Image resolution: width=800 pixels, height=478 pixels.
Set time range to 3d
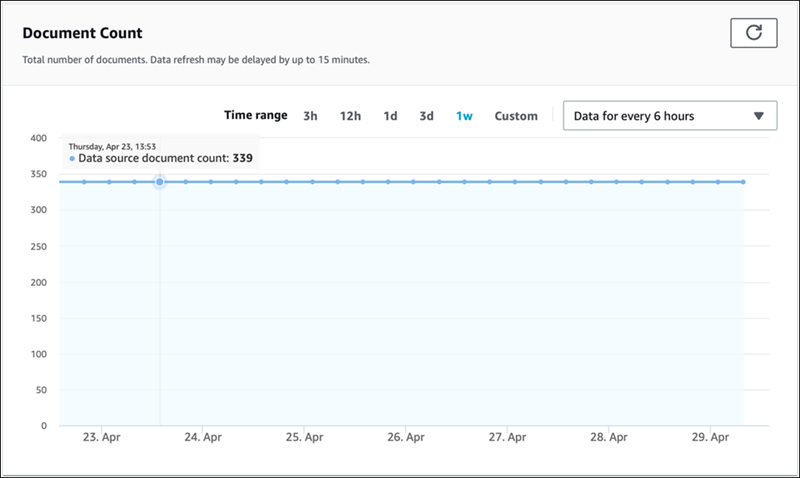[426, 116]
